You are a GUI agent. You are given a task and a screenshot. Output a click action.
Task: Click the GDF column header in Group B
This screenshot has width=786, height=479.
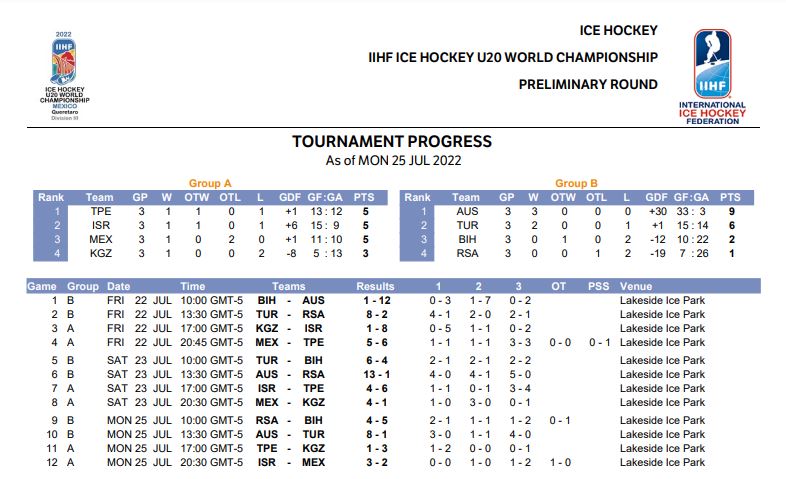[657, 197]
